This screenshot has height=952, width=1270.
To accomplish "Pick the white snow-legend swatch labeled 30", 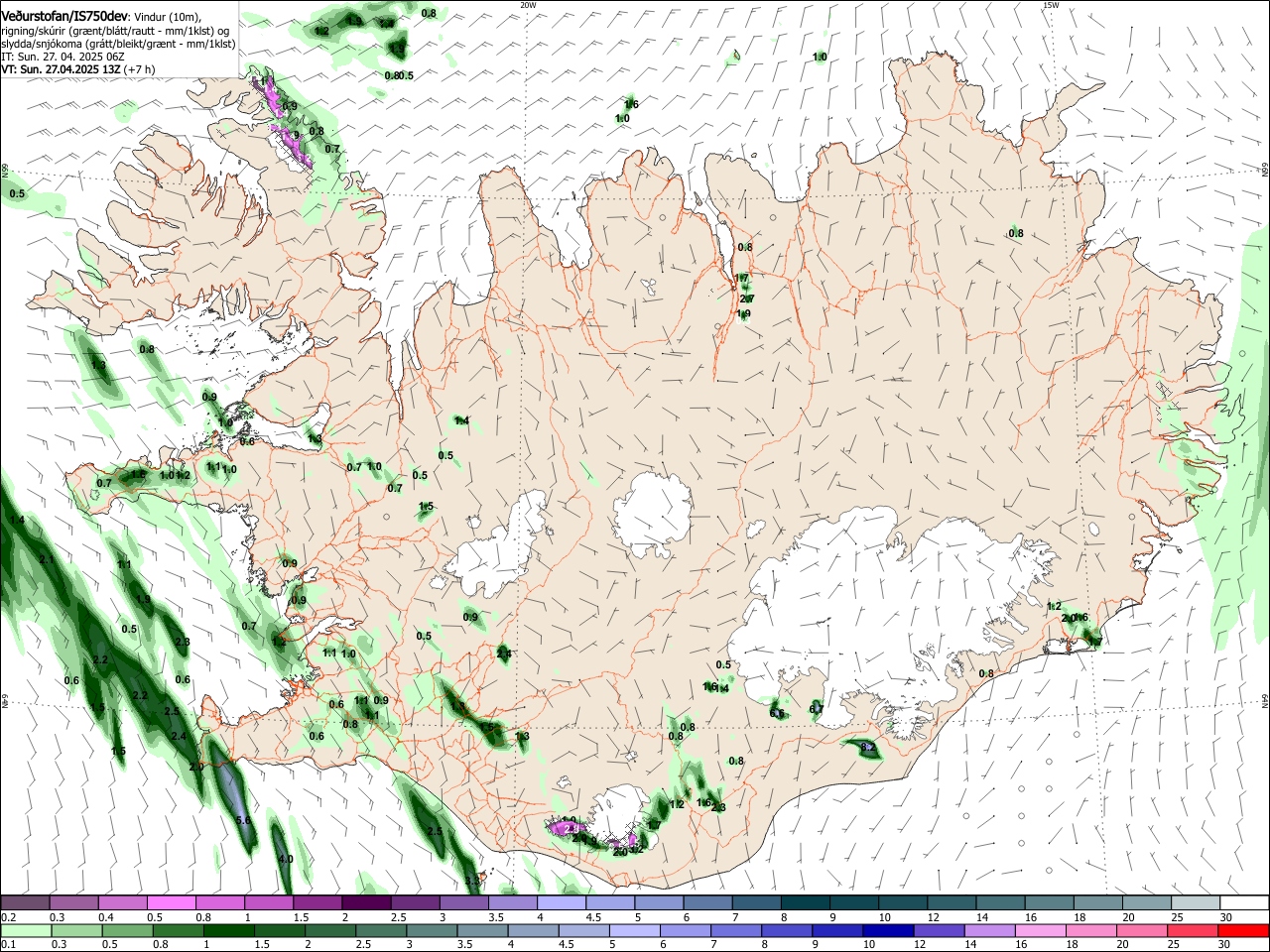I will [1244, 902].
